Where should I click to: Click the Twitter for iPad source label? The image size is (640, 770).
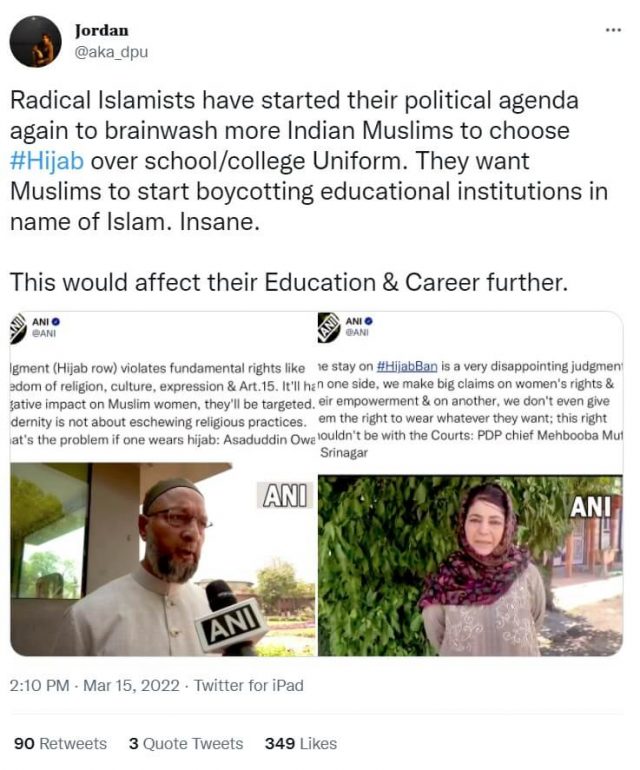249,685
